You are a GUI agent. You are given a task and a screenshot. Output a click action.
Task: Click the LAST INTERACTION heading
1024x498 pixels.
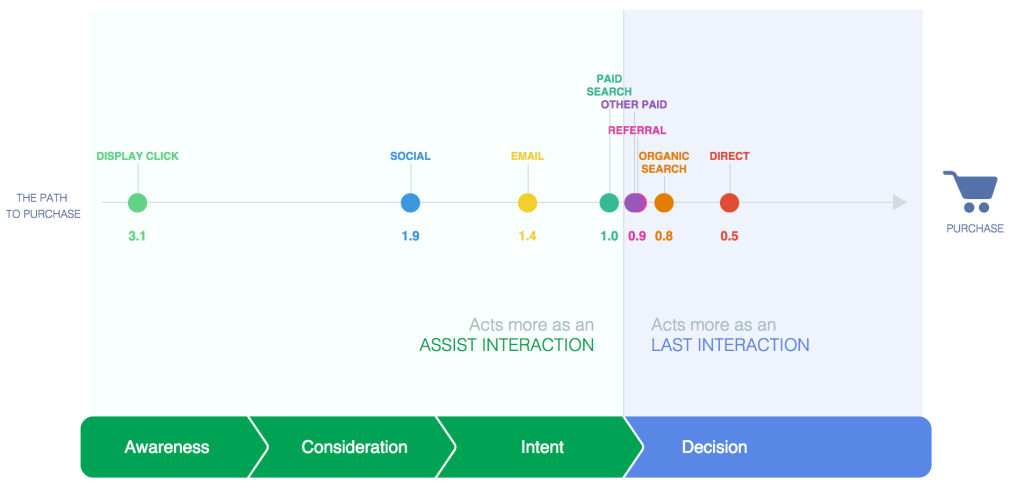click(730, 345)
